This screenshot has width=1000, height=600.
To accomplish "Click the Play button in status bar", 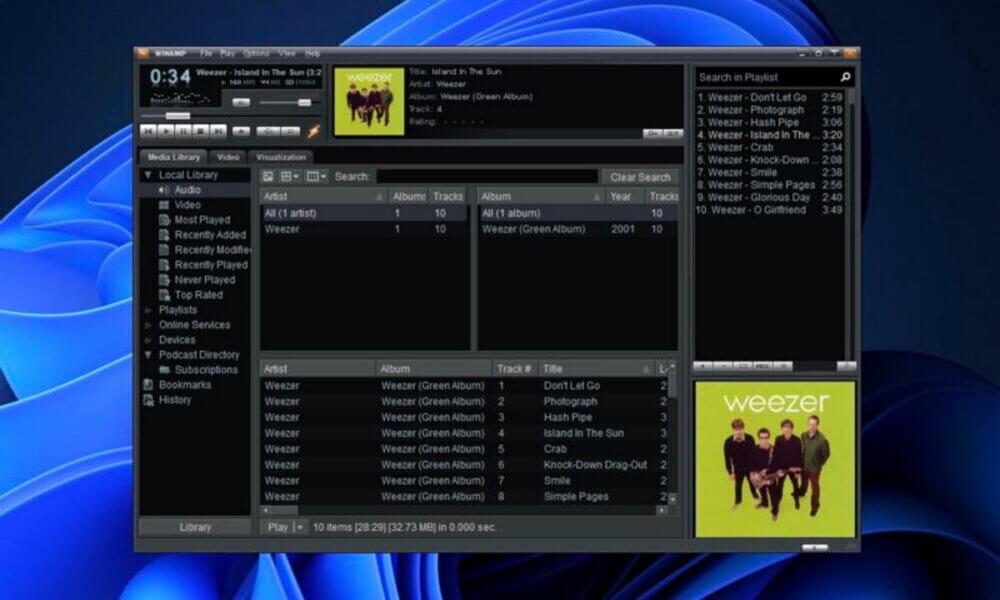I will click(x=277, y=527).
